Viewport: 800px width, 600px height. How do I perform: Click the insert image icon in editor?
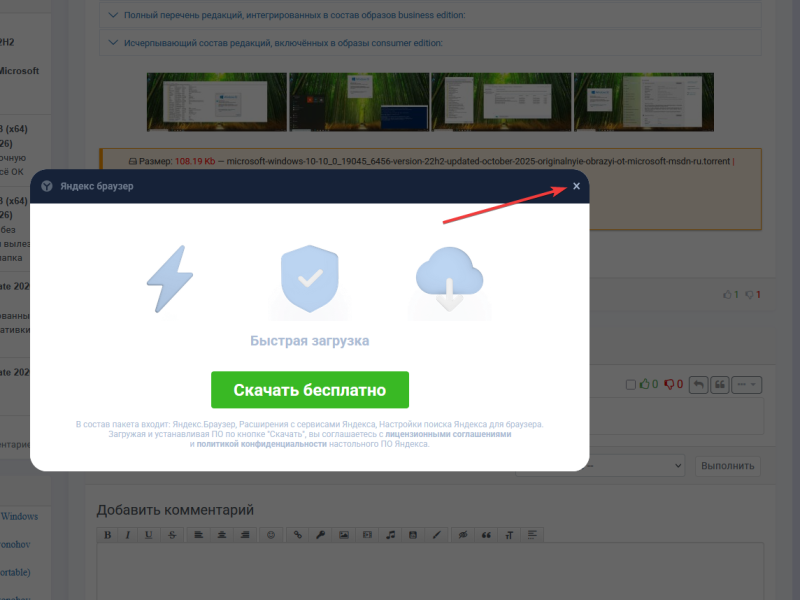pos(344,535)
